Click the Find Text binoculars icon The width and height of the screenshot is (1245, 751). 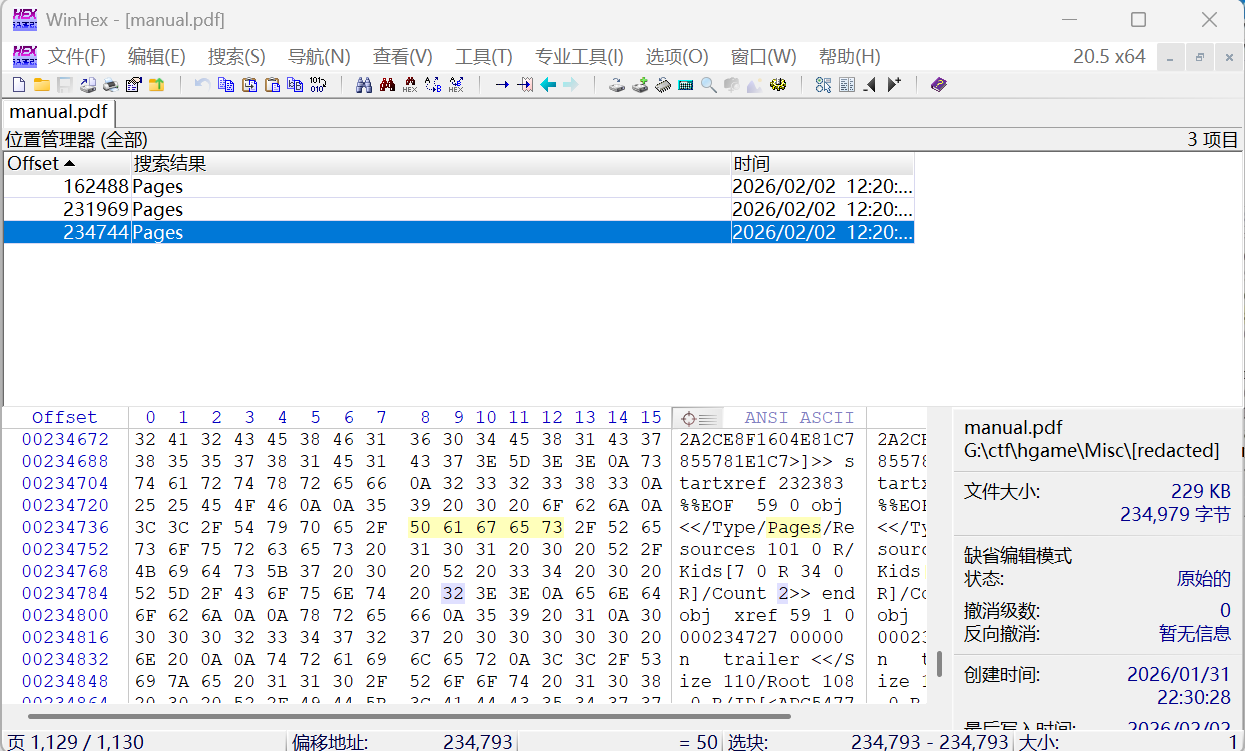pos(364,85)
